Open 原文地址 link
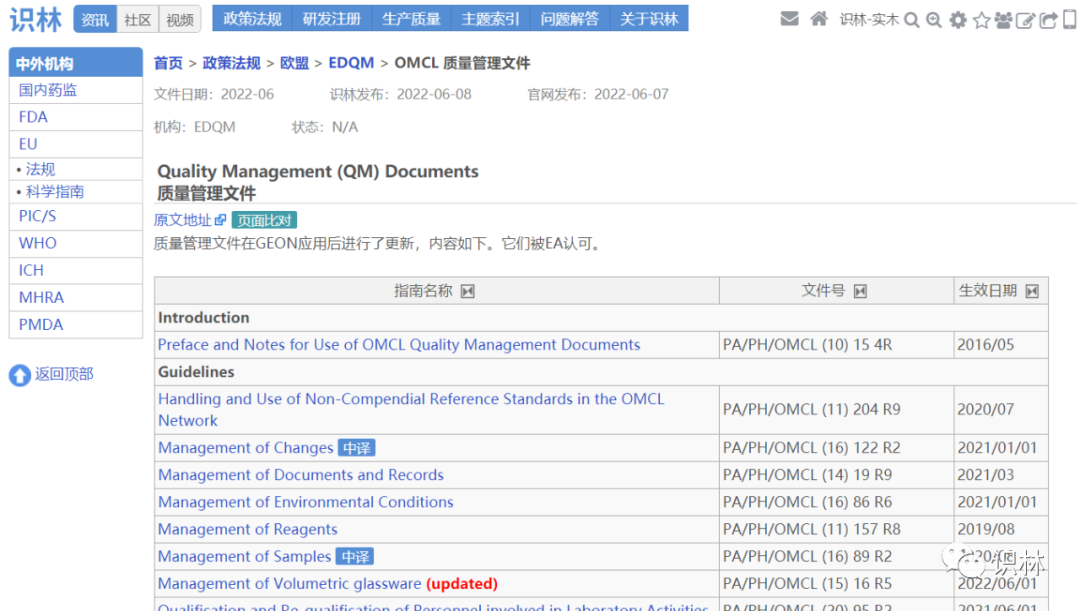This screenshot has width=1080, height=611. 183,220
